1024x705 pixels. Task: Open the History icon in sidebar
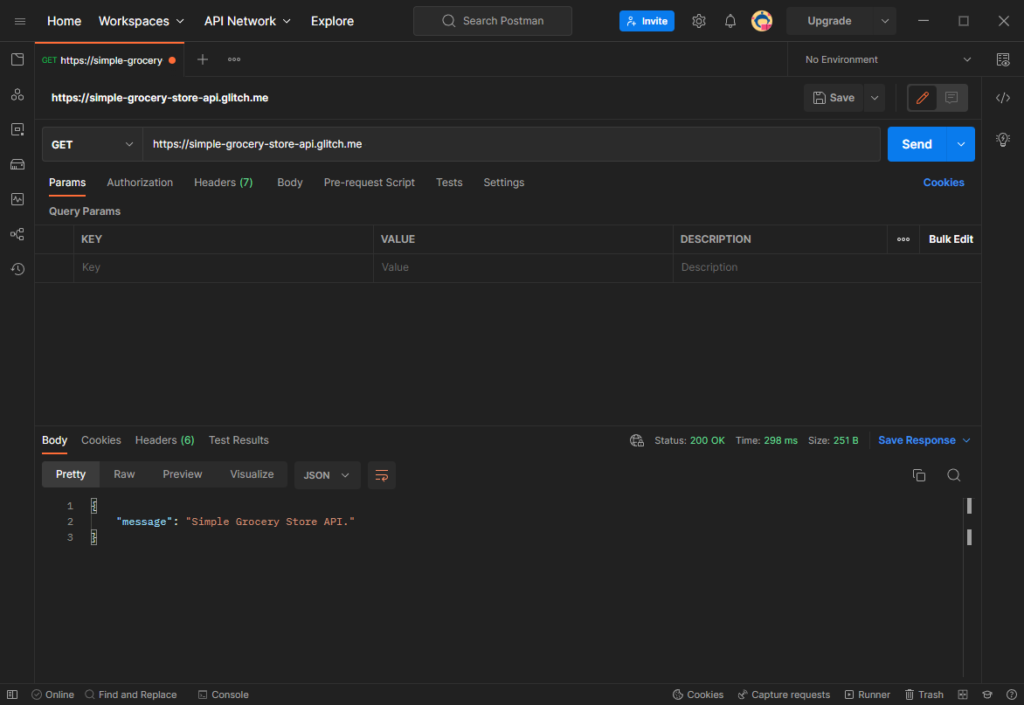coord(17,269)
